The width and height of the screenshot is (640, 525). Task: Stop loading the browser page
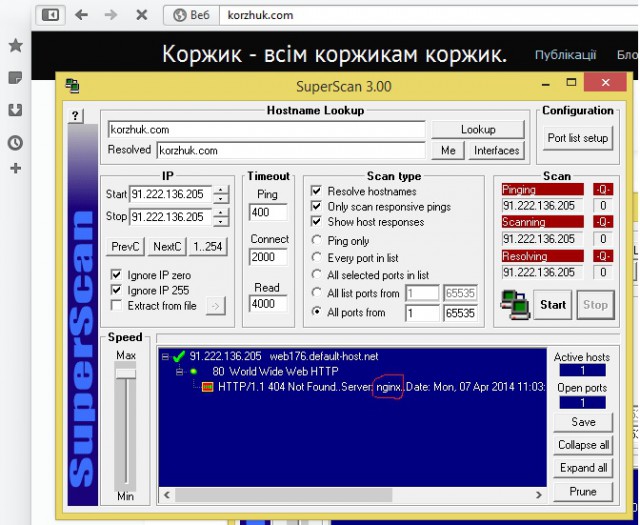coord(142,15)
